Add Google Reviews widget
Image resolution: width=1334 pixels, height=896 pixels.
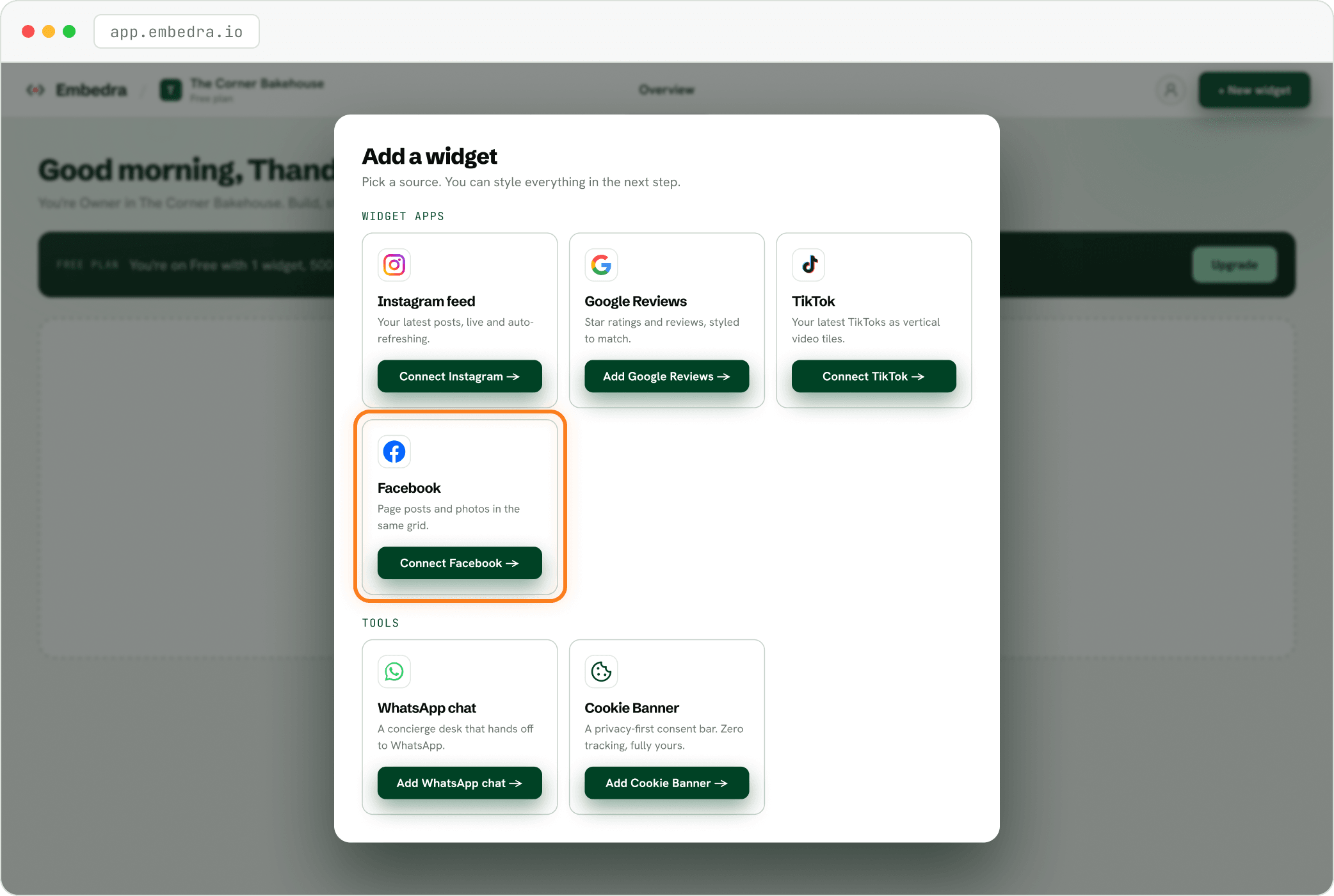[666, 376]
